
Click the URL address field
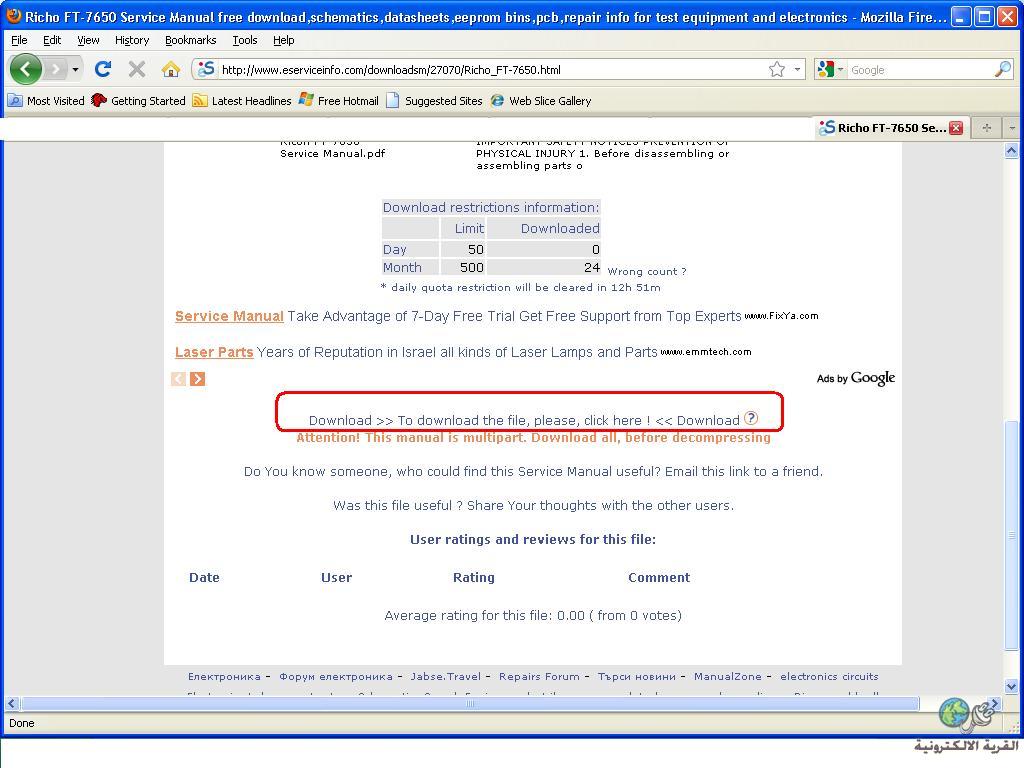[x=491, y=70]
